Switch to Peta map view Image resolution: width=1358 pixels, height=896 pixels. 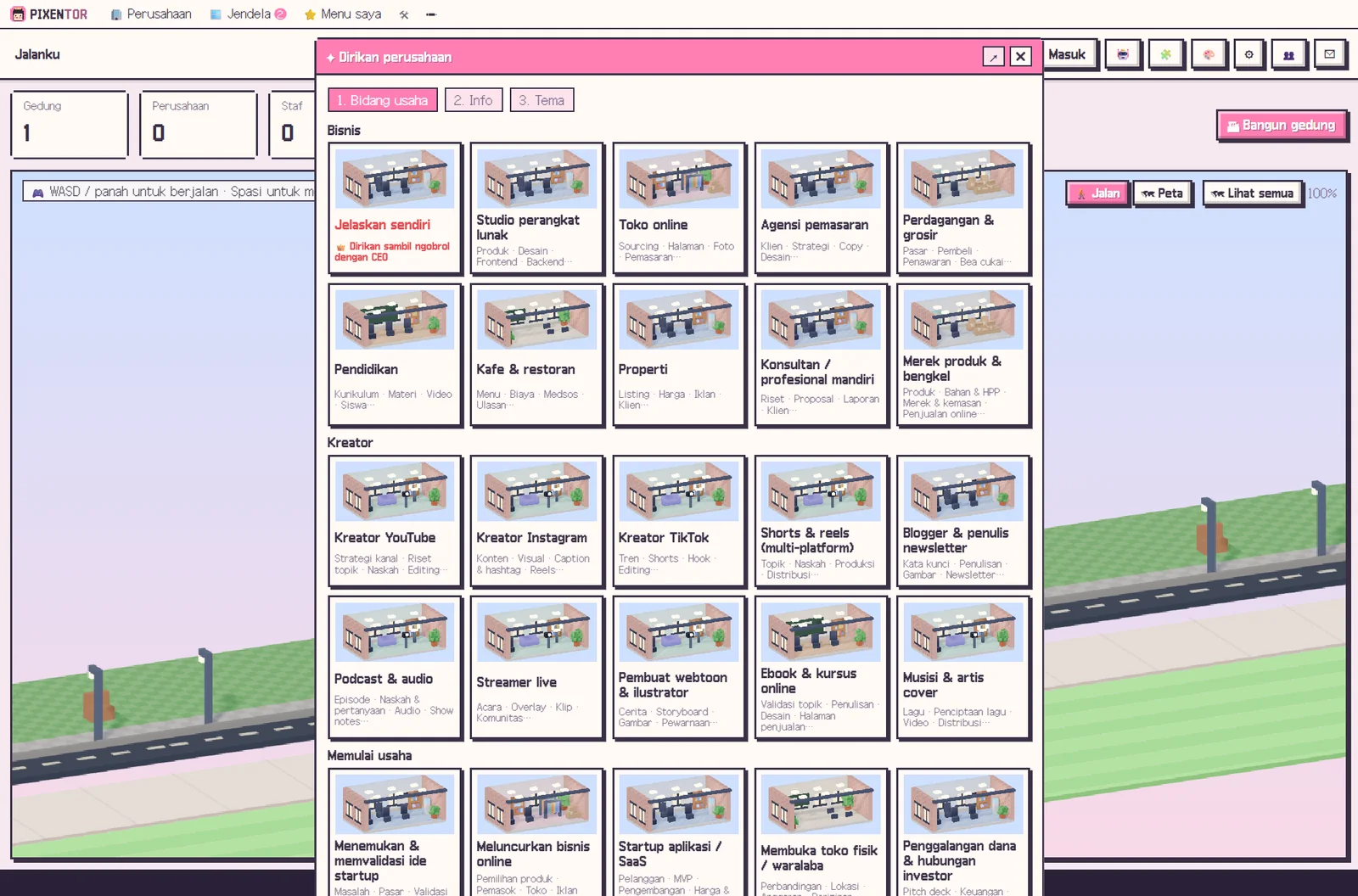point(1163,193)
